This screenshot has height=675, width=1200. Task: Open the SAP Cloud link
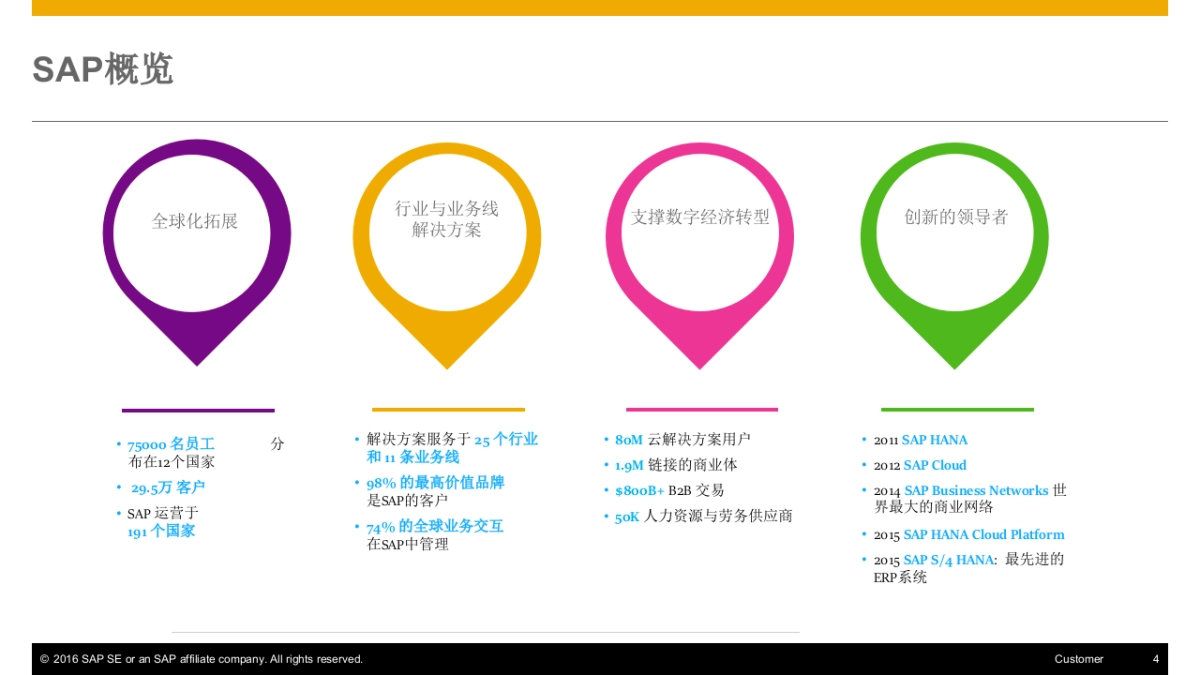pyautogui.click(x=934, y=465)
